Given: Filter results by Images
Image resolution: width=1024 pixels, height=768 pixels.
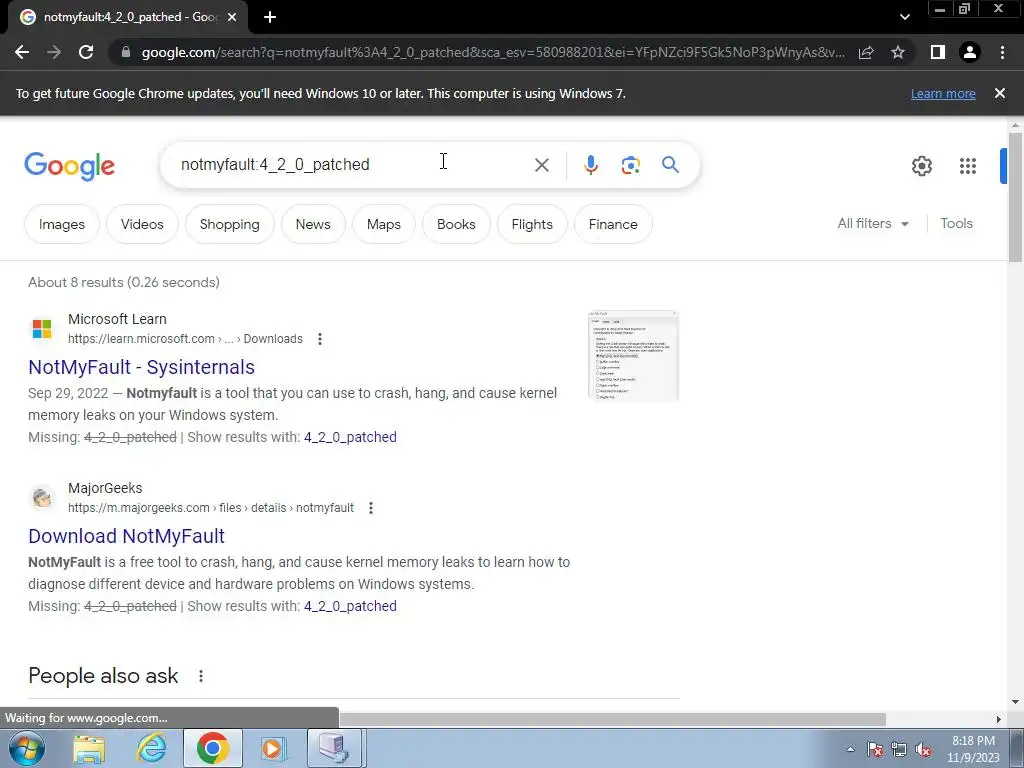Looking at the screenshot, I should pyautogui.click(x=62, y=224).
